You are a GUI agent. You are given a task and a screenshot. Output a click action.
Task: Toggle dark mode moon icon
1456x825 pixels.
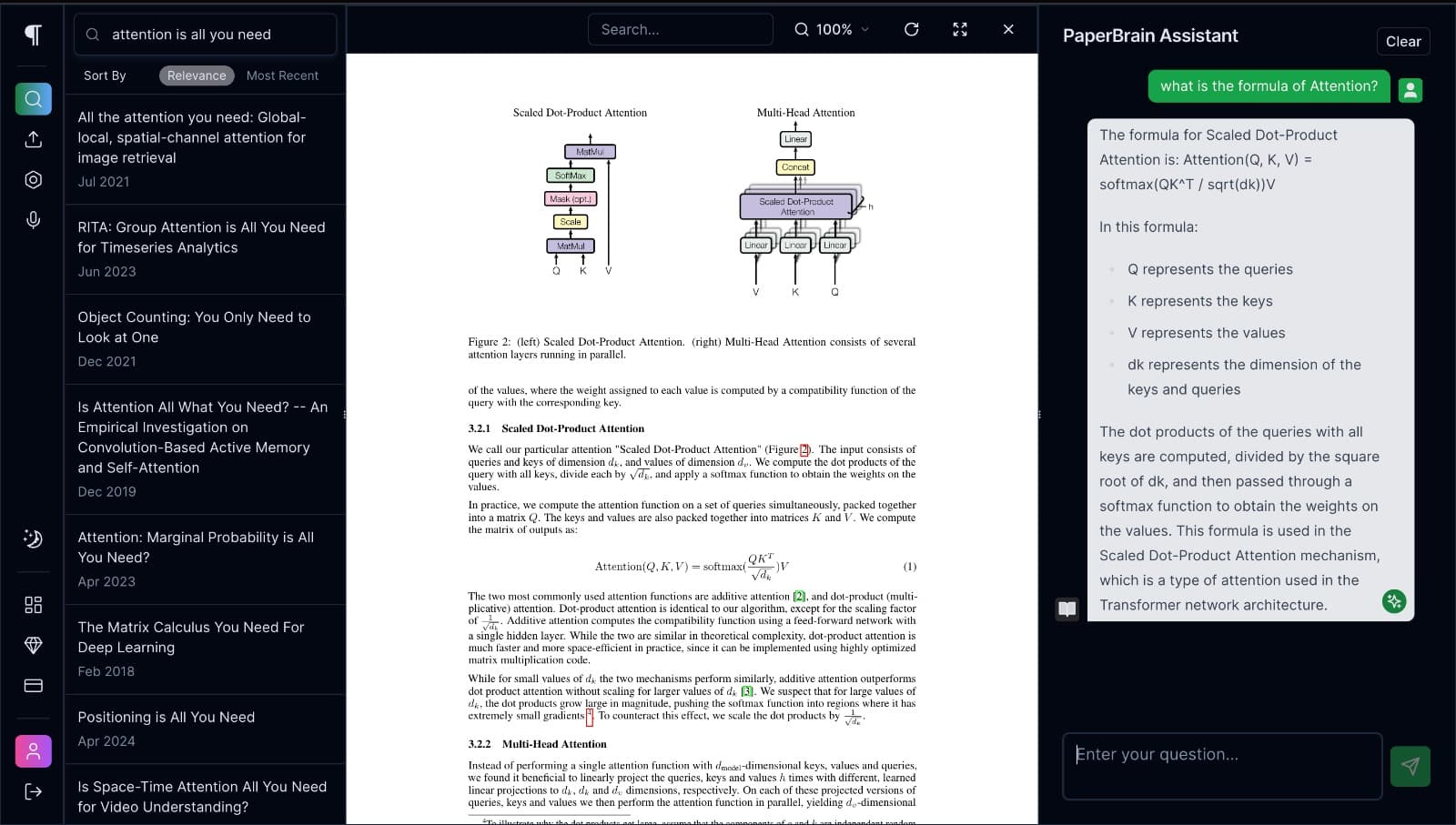pos(33,538)
